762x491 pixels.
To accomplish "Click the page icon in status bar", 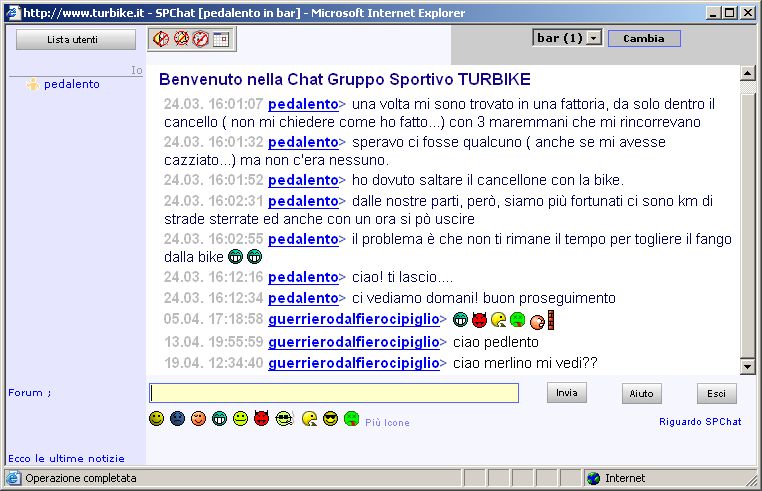I will click(13, 478).
